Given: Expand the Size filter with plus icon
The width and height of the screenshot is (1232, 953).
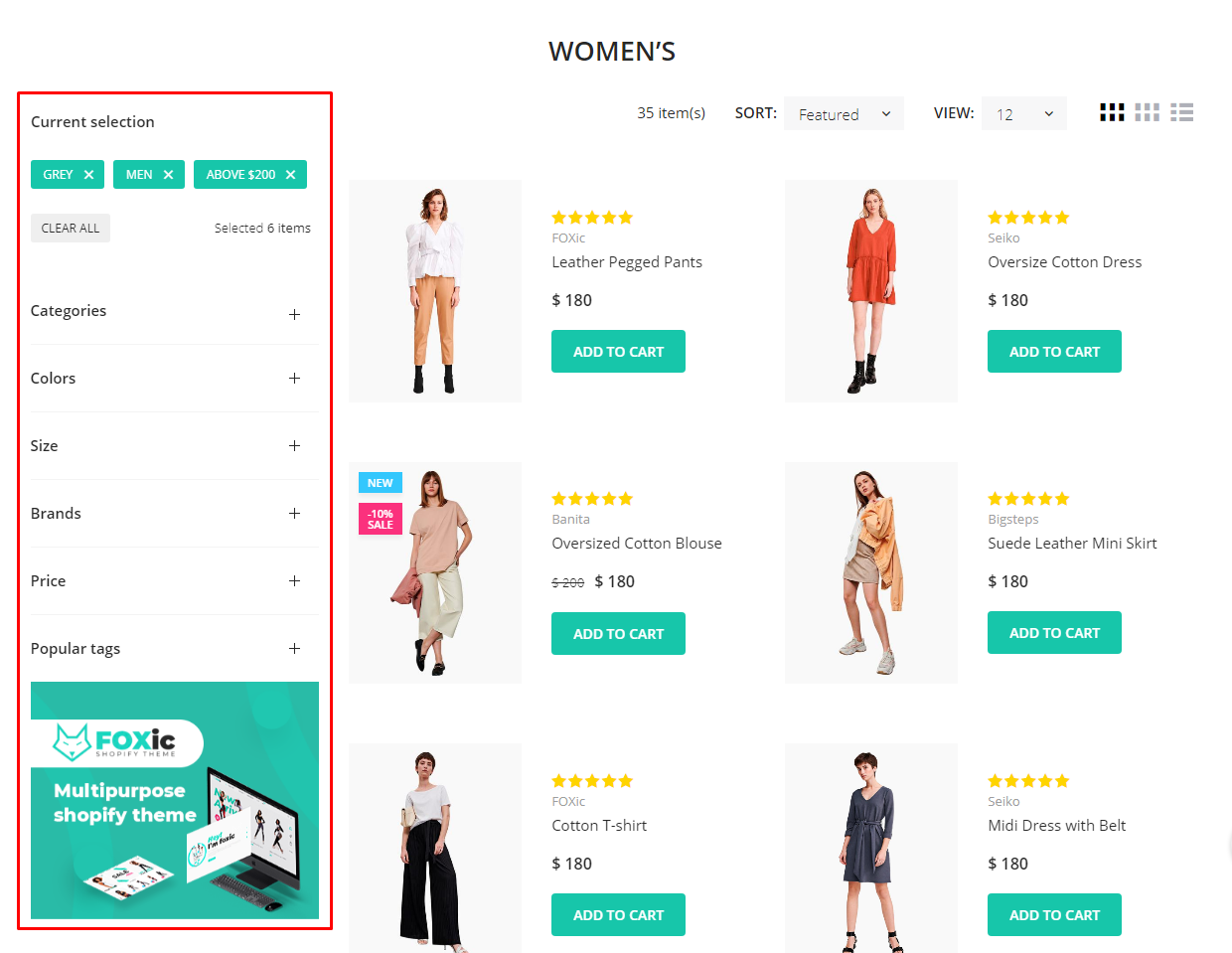Looking at the screenshot, I should [x=294, y=446].
